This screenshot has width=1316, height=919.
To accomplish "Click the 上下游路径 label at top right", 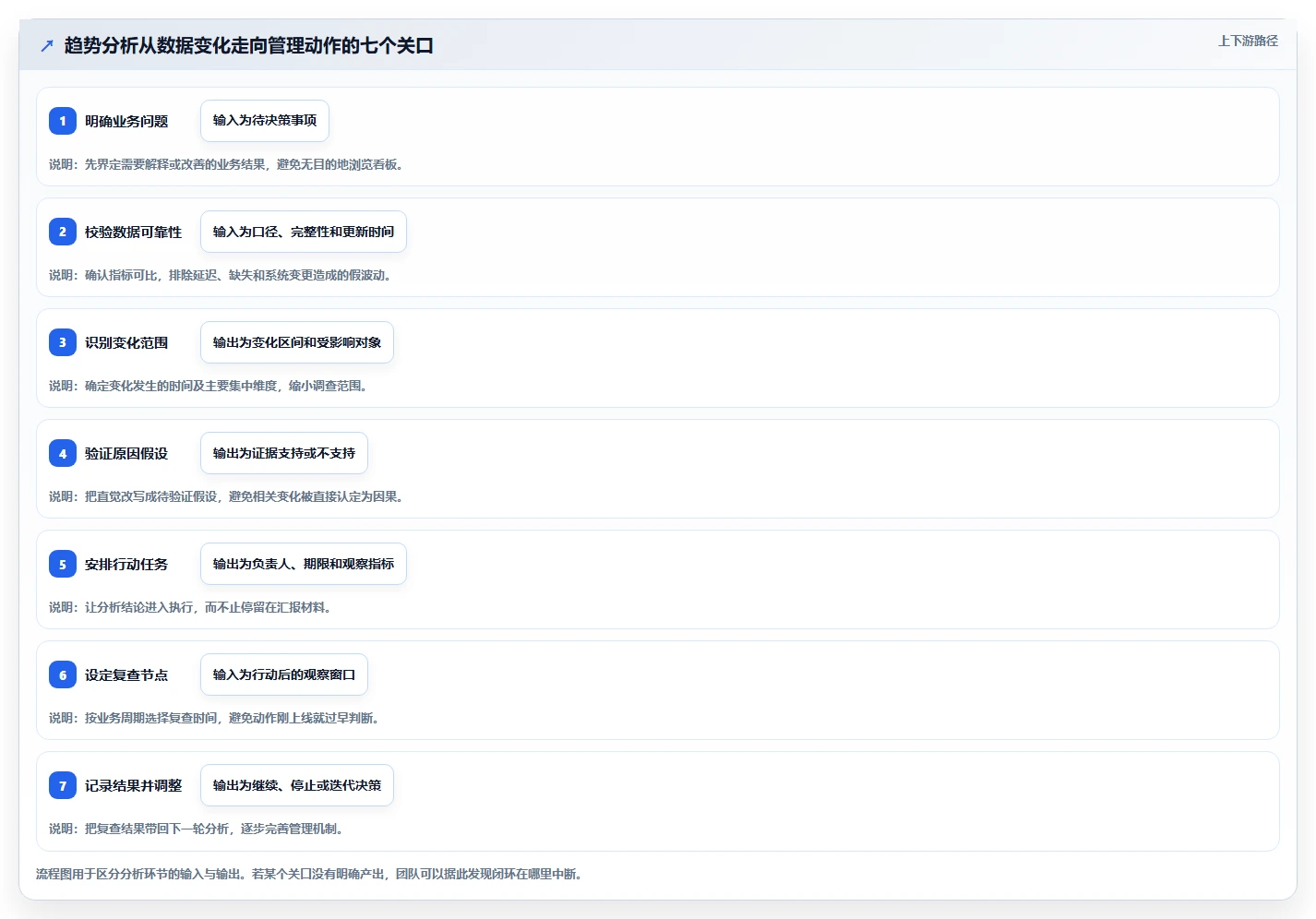I will pos(1248,41).
